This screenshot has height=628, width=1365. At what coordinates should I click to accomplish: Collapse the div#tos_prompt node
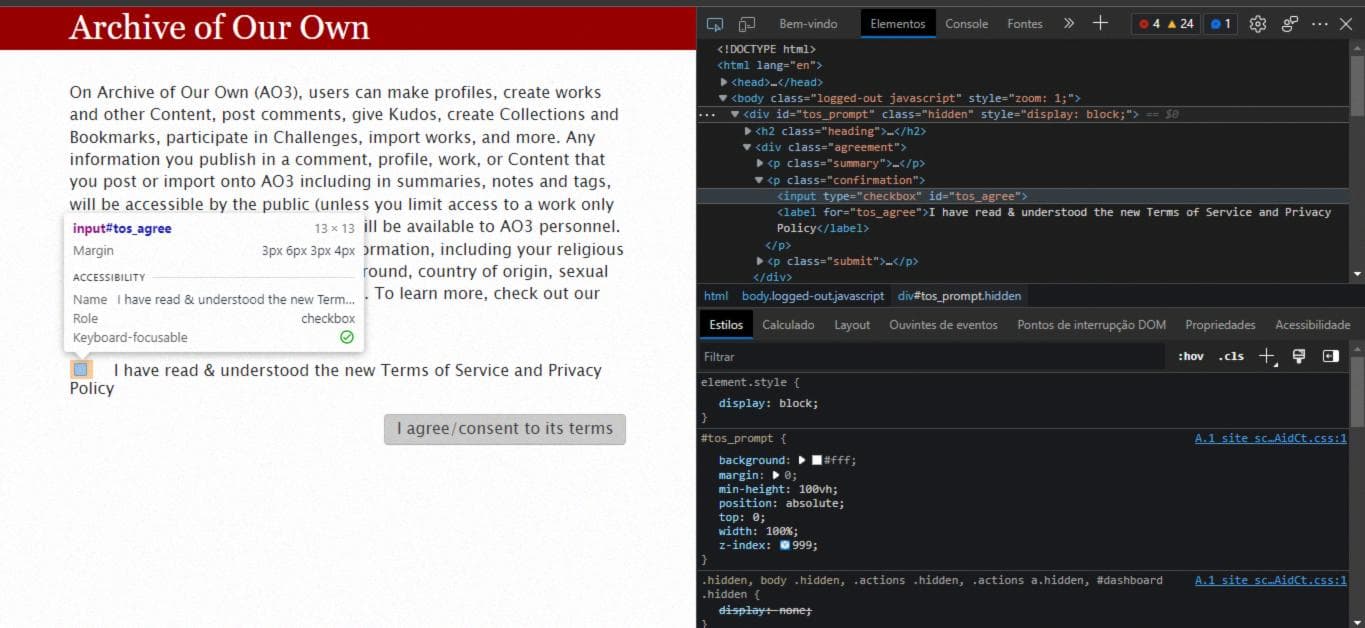click(x=735, y=114)
